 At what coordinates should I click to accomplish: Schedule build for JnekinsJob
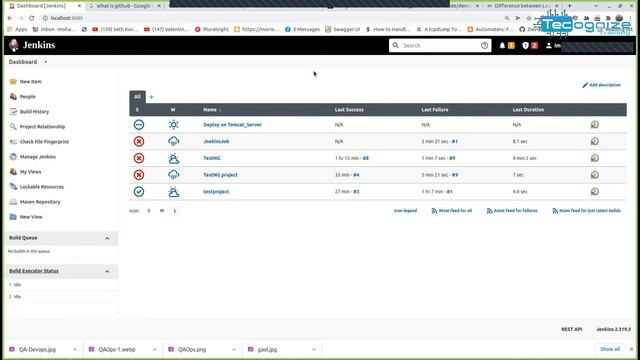click(x=594, y=141)
